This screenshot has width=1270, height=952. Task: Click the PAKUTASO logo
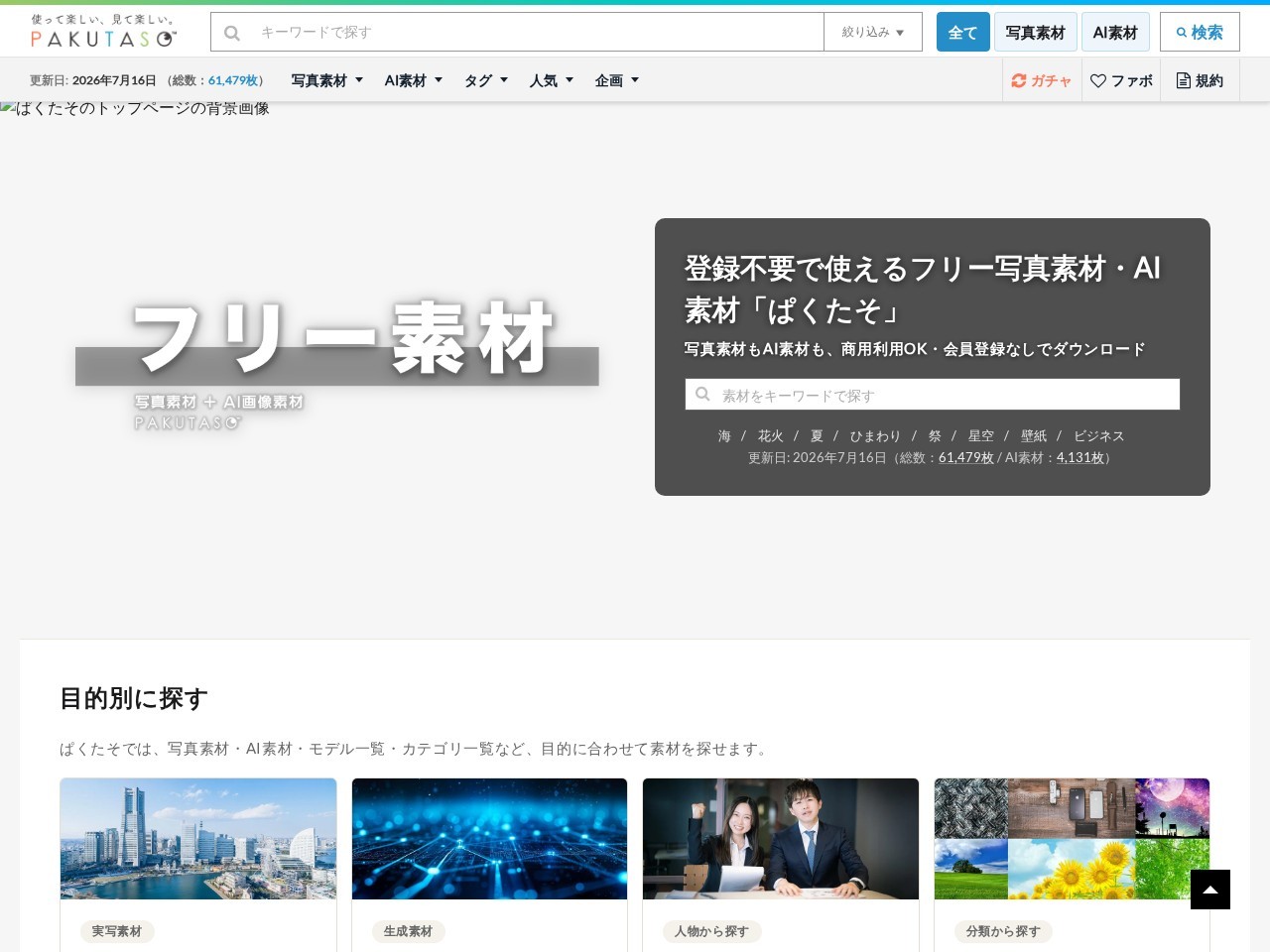point(103,32)
